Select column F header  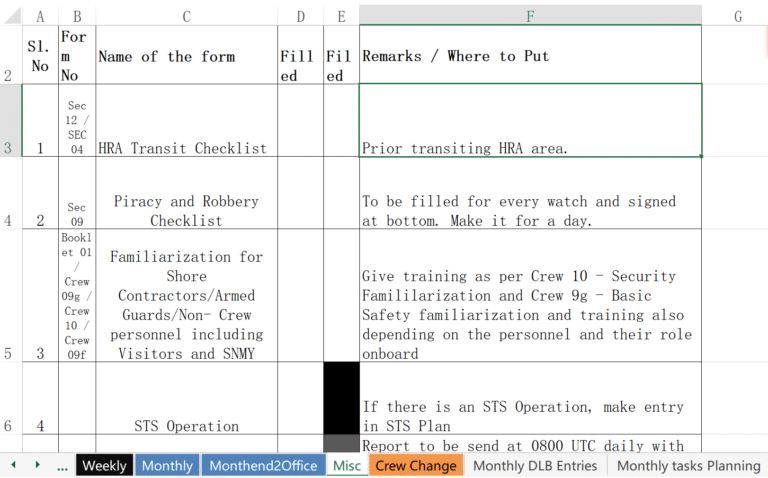coord(530,16)
